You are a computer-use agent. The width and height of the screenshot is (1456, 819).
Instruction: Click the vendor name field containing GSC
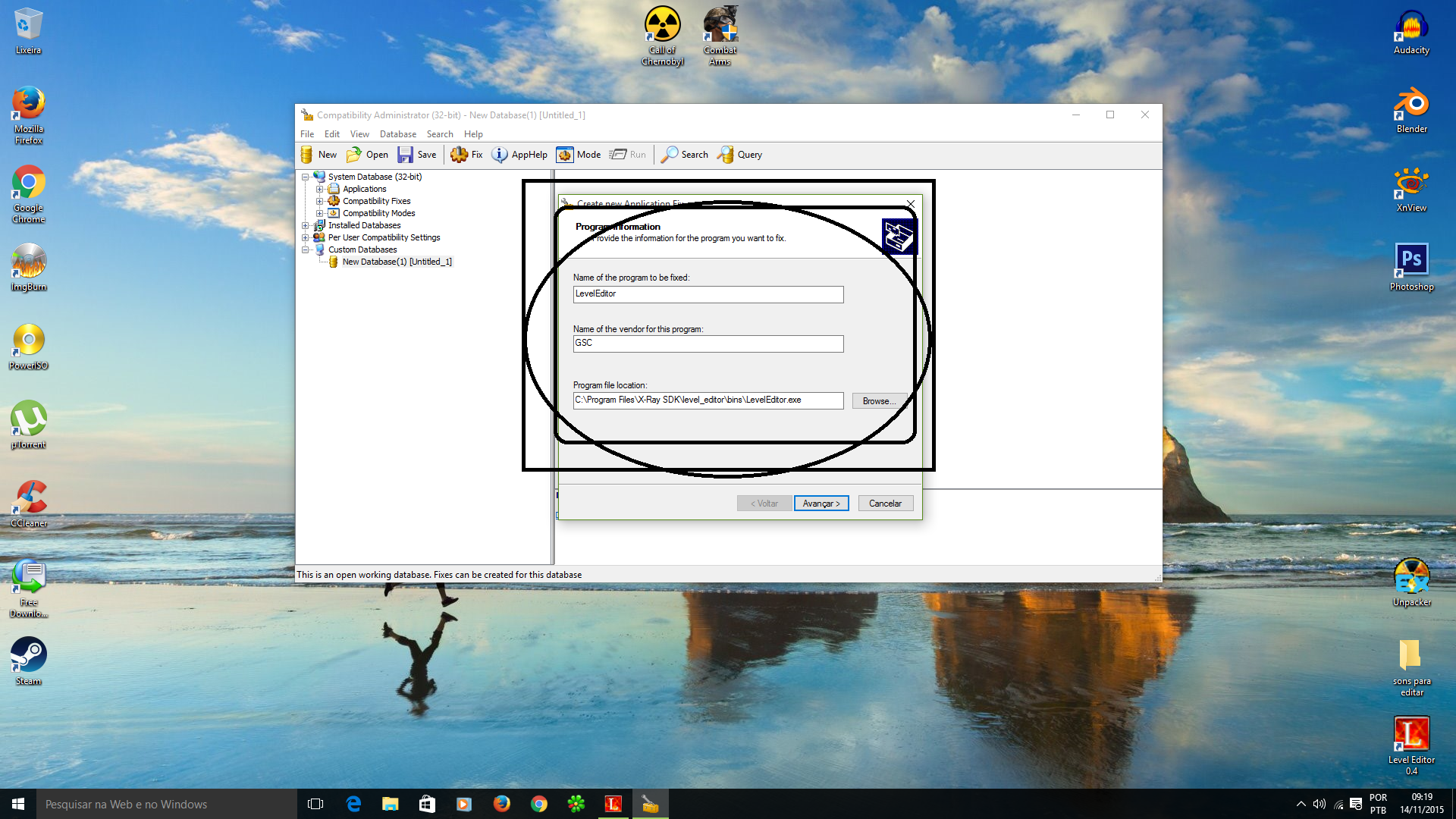coord(708,344)
